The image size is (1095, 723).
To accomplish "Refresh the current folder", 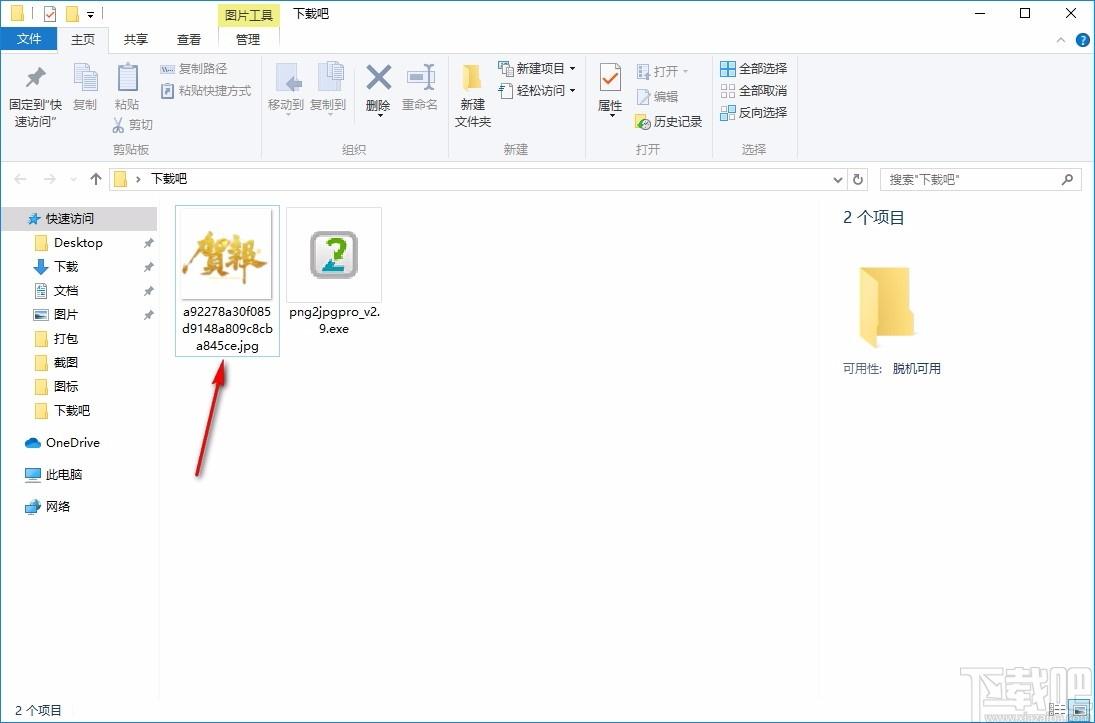I will click(858, 180).
